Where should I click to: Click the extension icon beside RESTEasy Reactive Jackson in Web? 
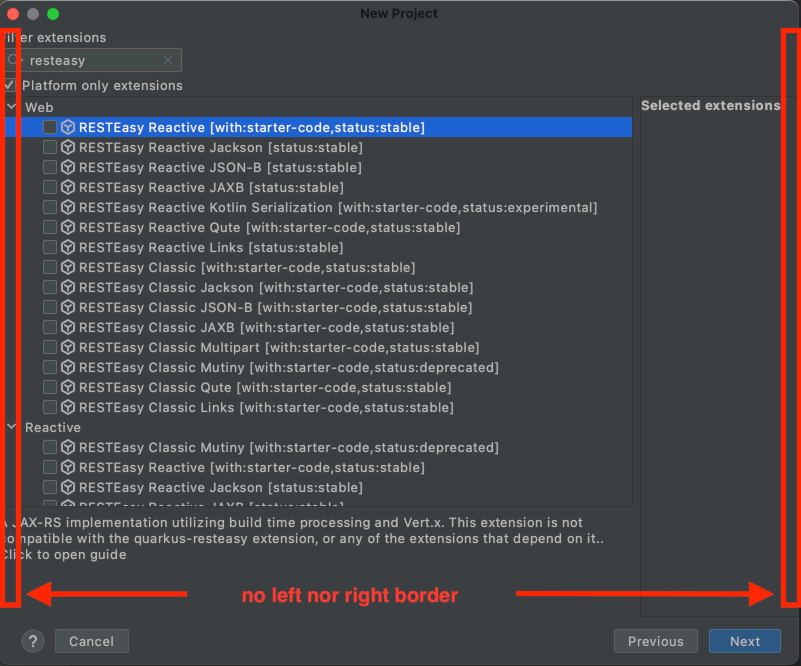click(x=68, y=148)
